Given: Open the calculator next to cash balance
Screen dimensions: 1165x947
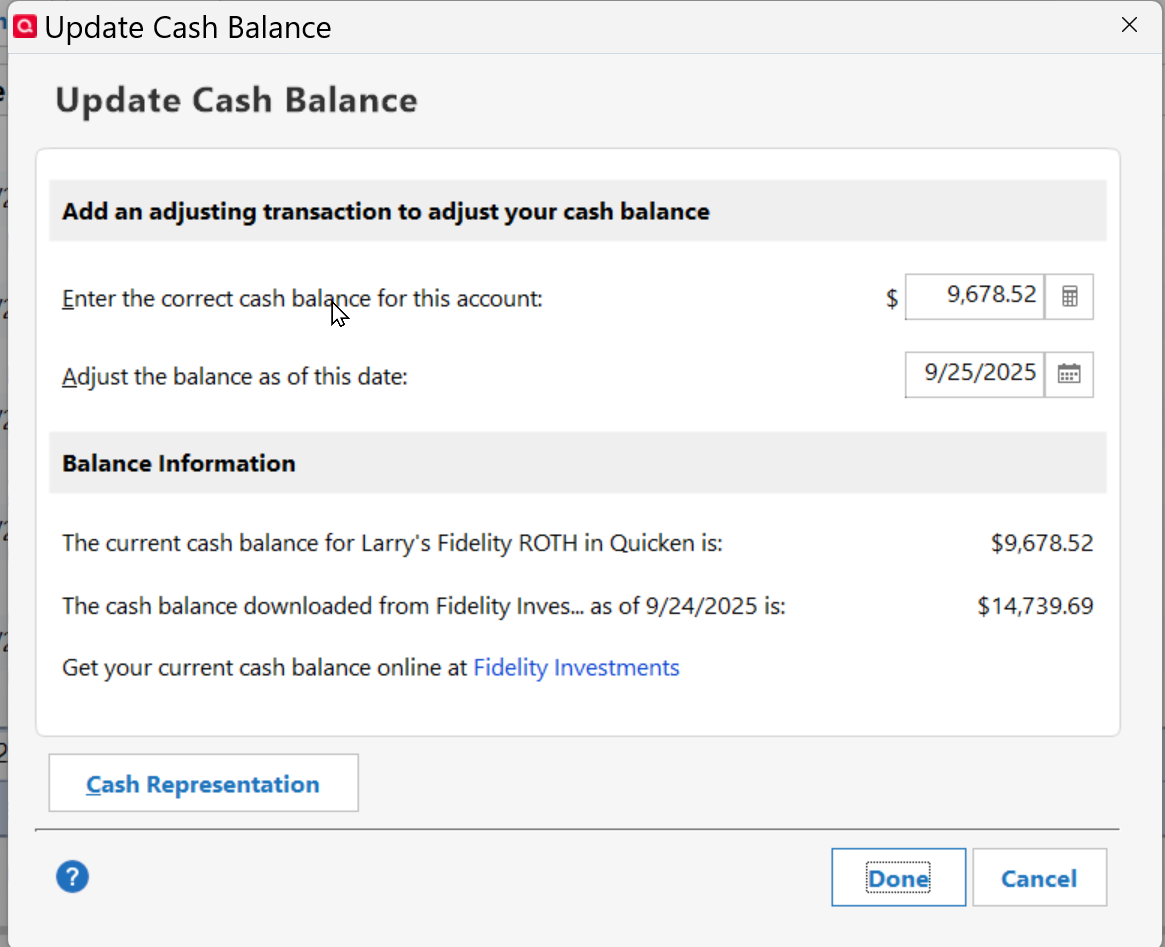Looking at the screenshot, I should coord(1069,297).
